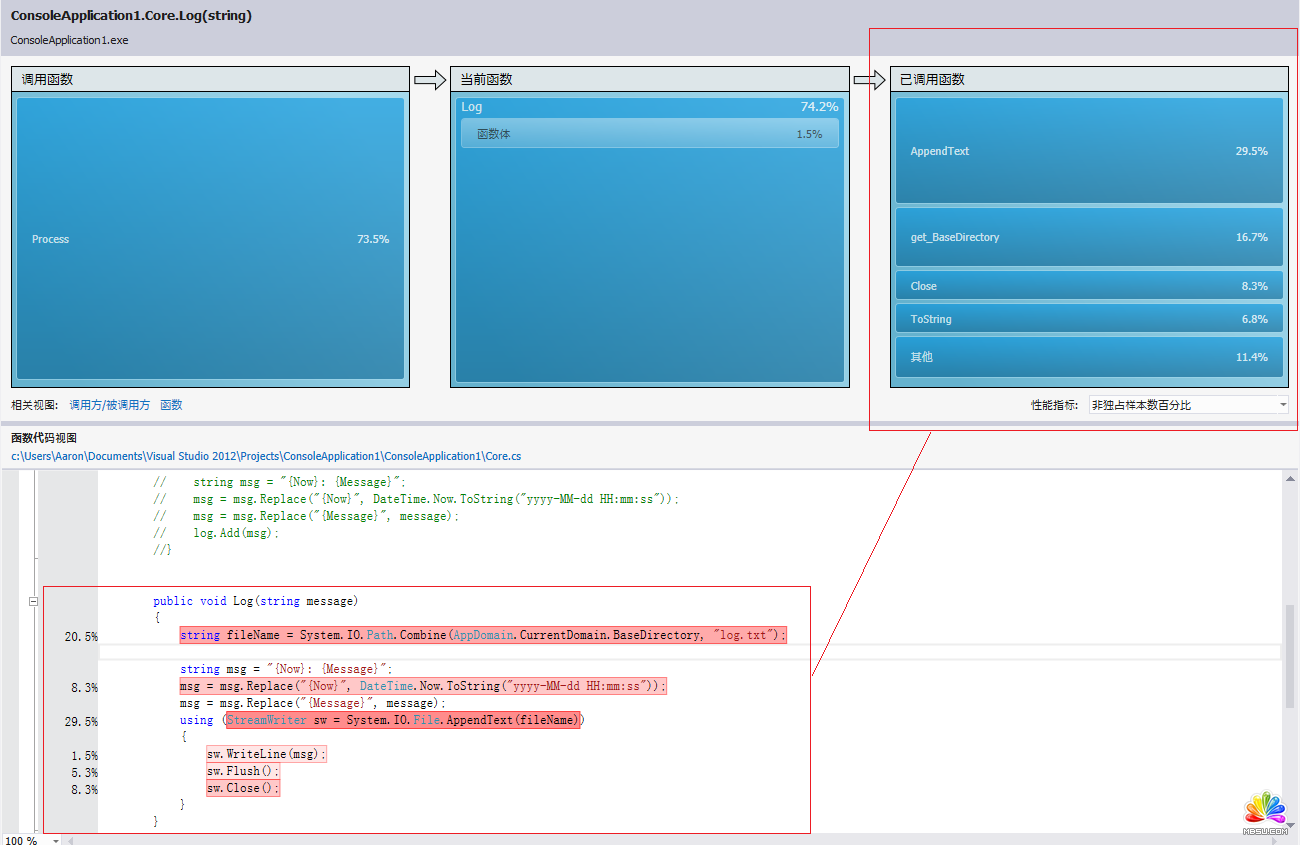Click the highlighted sw.Close() statement
Screen dimensions: 1300x845
243,788
